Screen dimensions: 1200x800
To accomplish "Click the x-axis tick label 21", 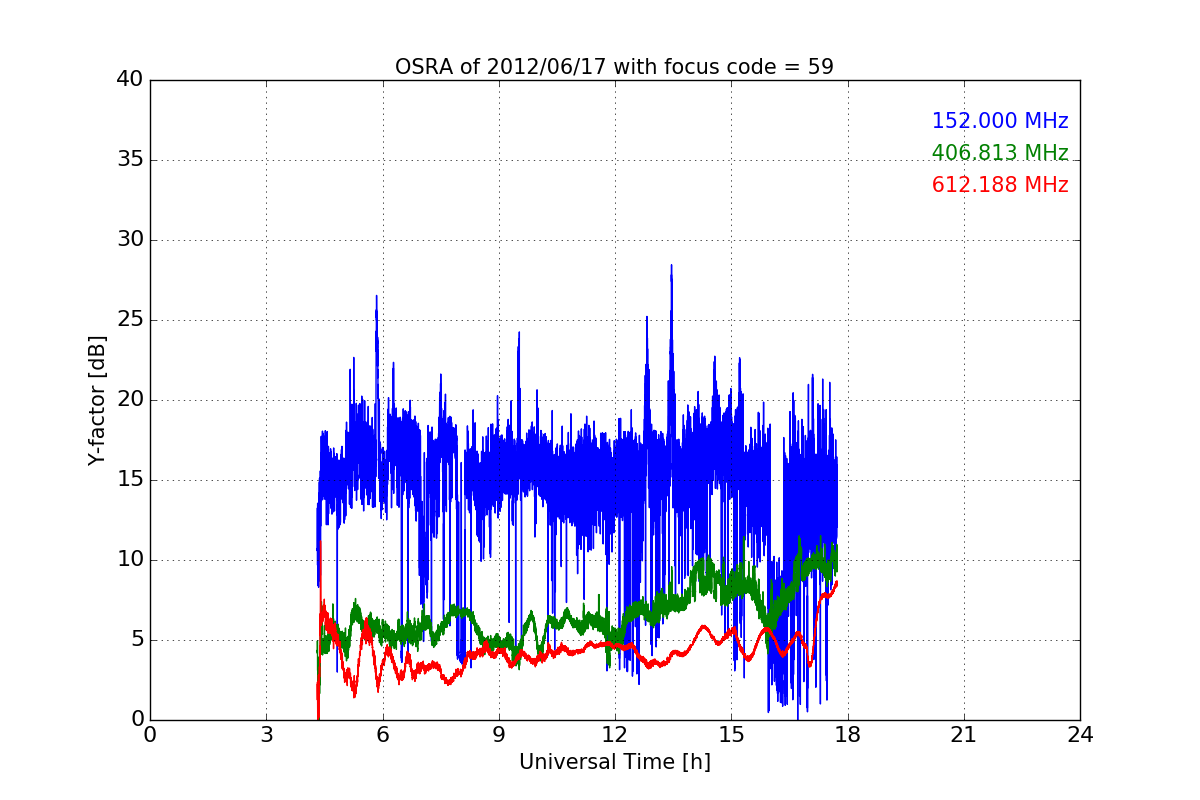I will click(964, 735).
